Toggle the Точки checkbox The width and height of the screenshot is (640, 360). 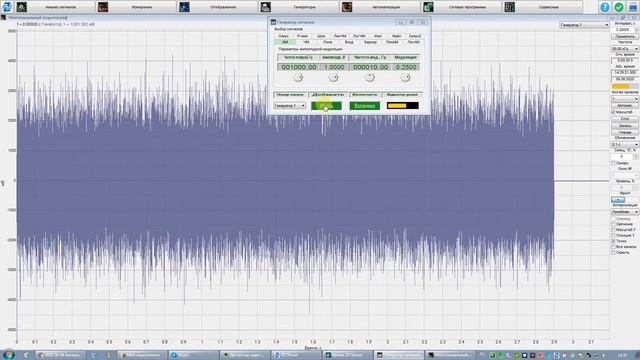(x=614, y=241)
